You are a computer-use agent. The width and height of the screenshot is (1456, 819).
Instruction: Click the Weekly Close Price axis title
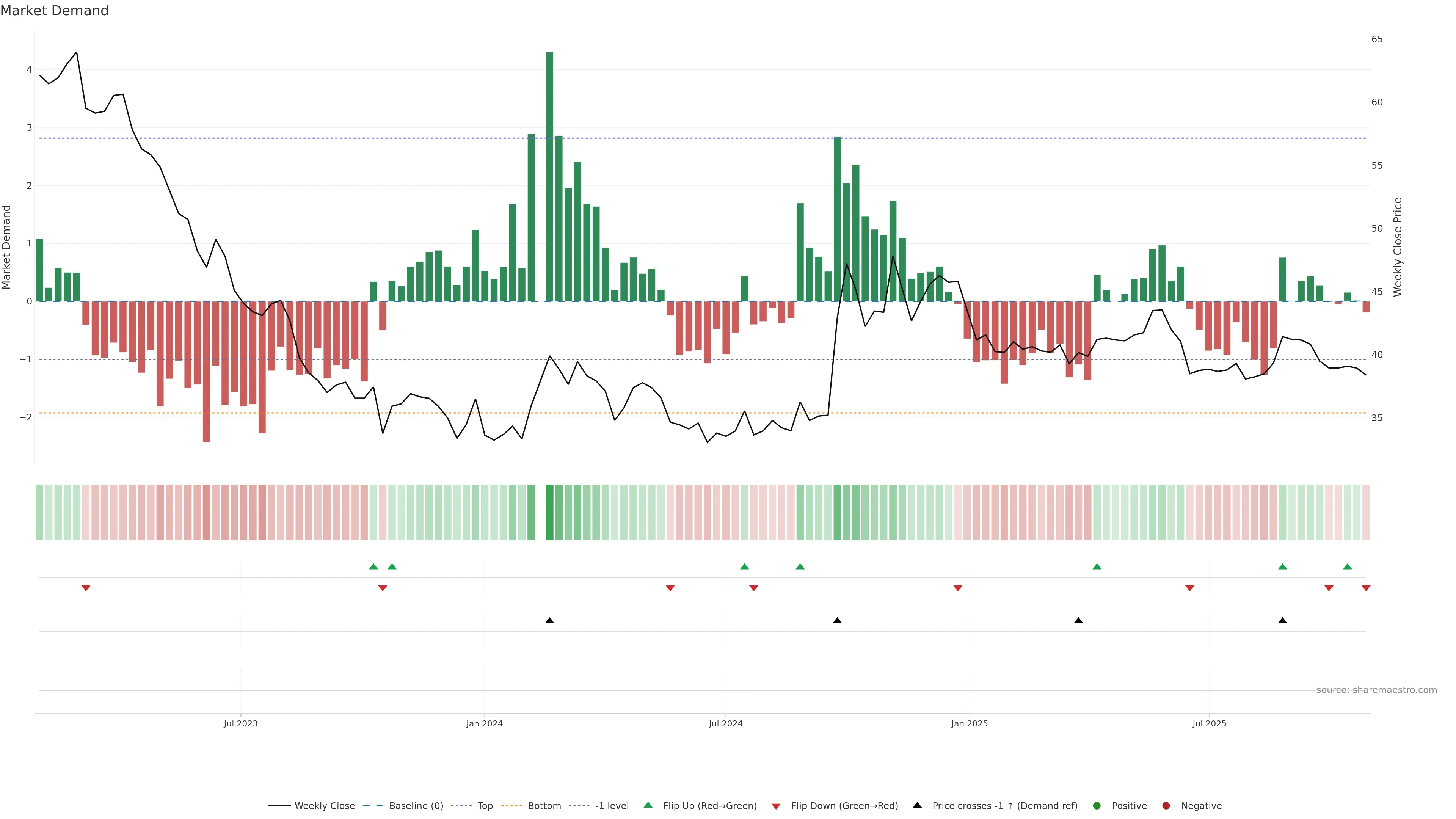click(x=1398, y=247)
